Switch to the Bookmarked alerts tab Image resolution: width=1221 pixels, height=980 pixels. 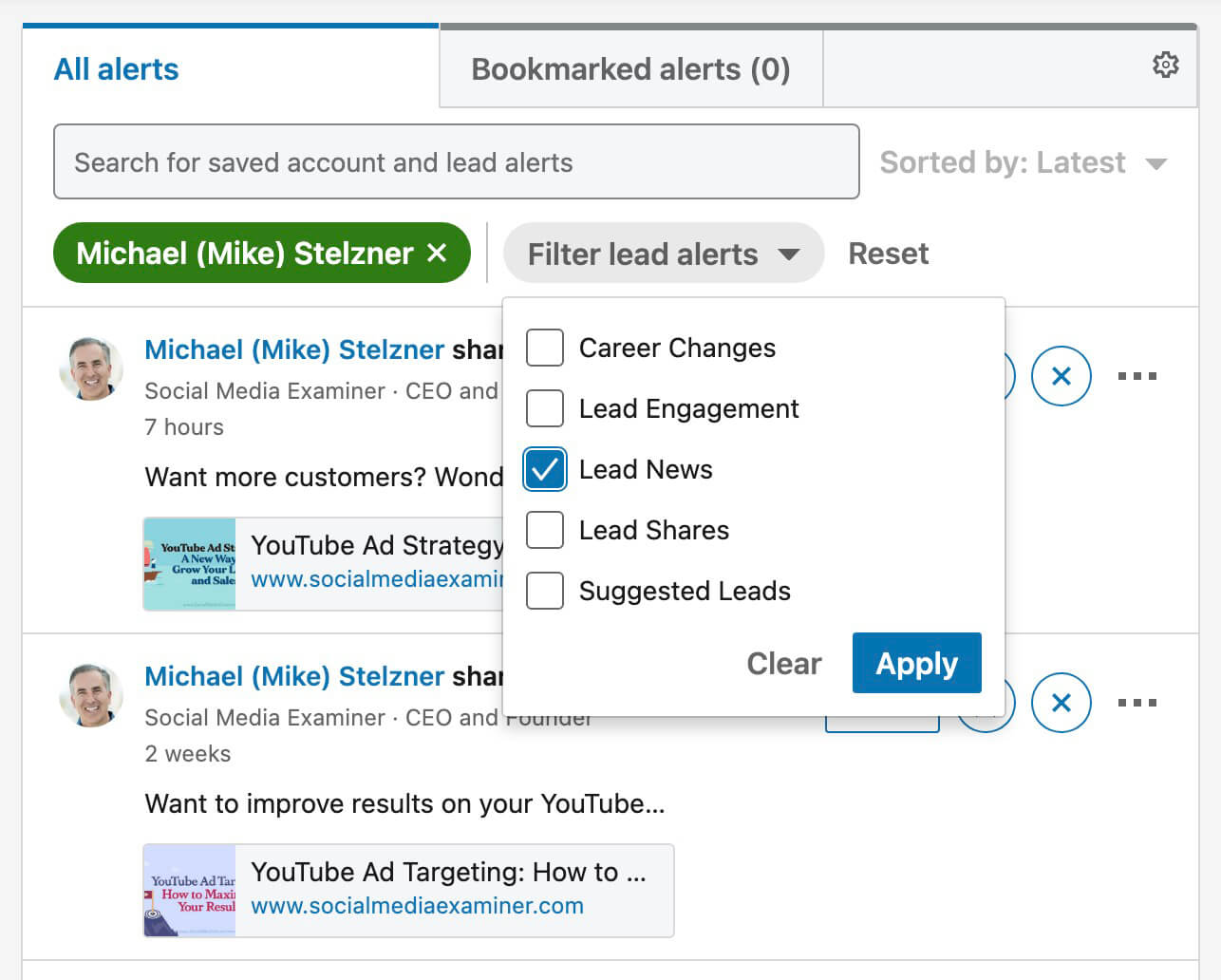click(x=630, y=69)
